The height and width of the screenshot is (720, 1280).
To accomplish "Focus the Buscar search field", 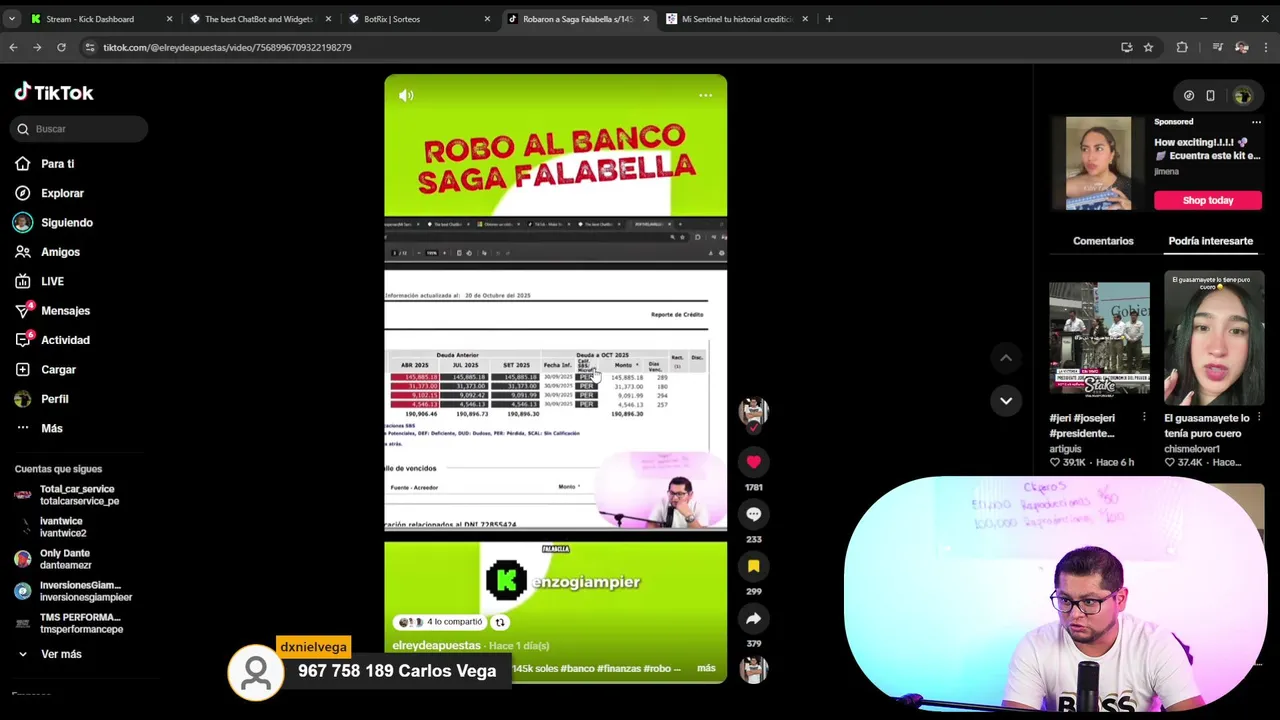I will point(80,129).
